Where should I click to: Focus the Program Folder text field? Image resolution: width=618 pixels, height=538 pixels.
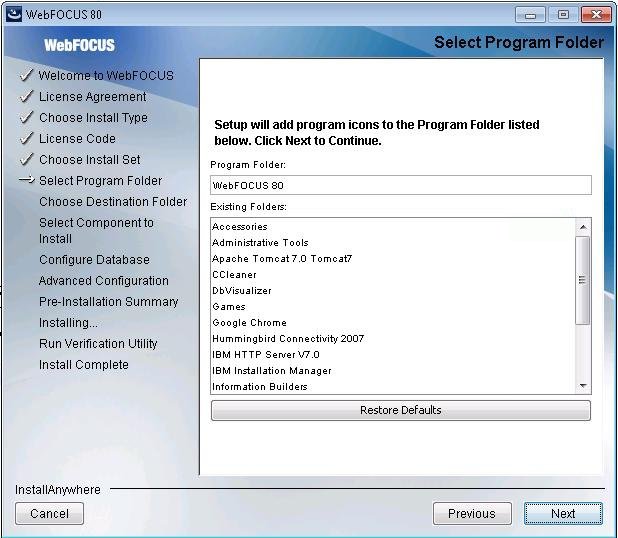(x=400, y=185)
